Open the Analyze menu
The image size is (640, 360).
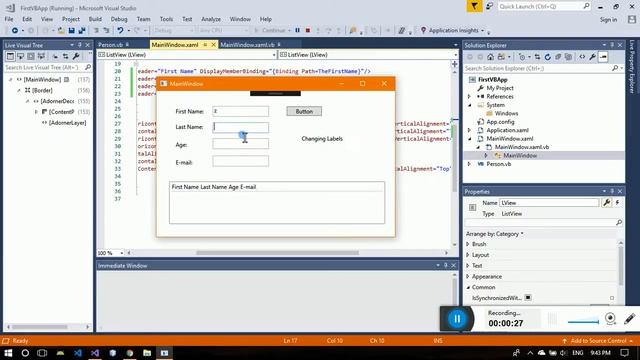point(211,19)
